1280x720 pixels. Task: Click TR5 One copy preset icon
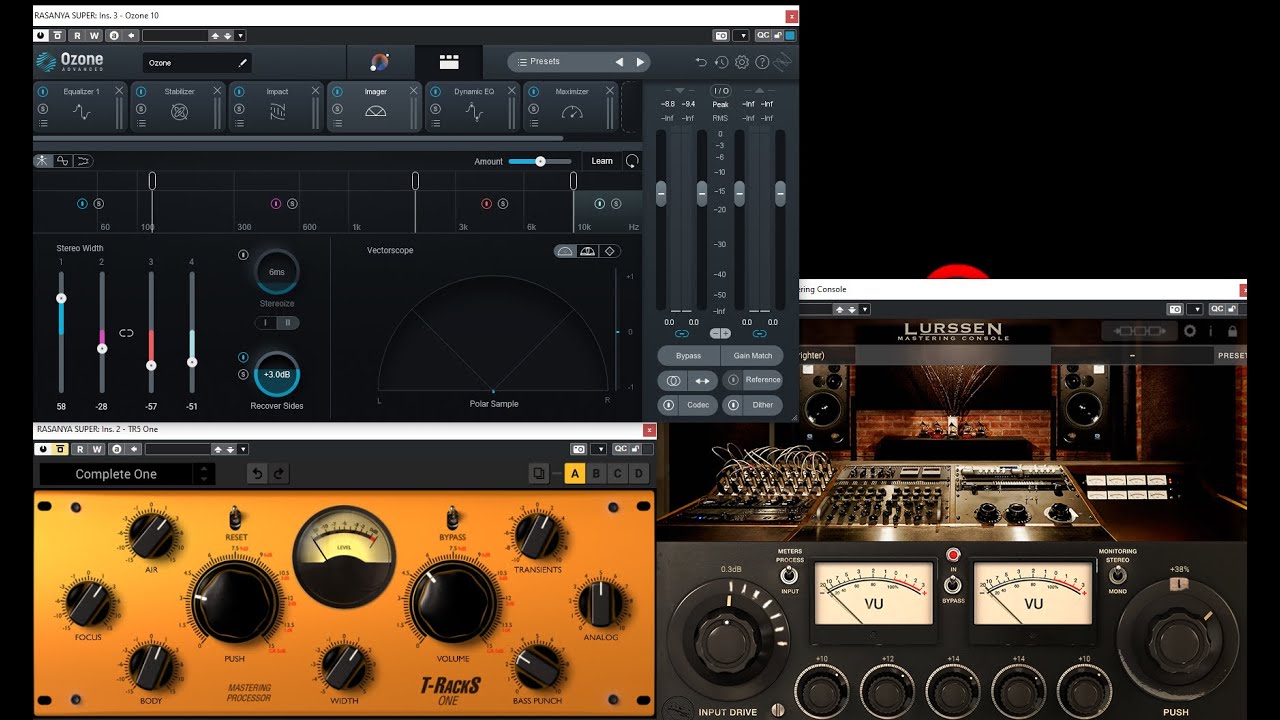pyautogui.click(x=539, y=474)
